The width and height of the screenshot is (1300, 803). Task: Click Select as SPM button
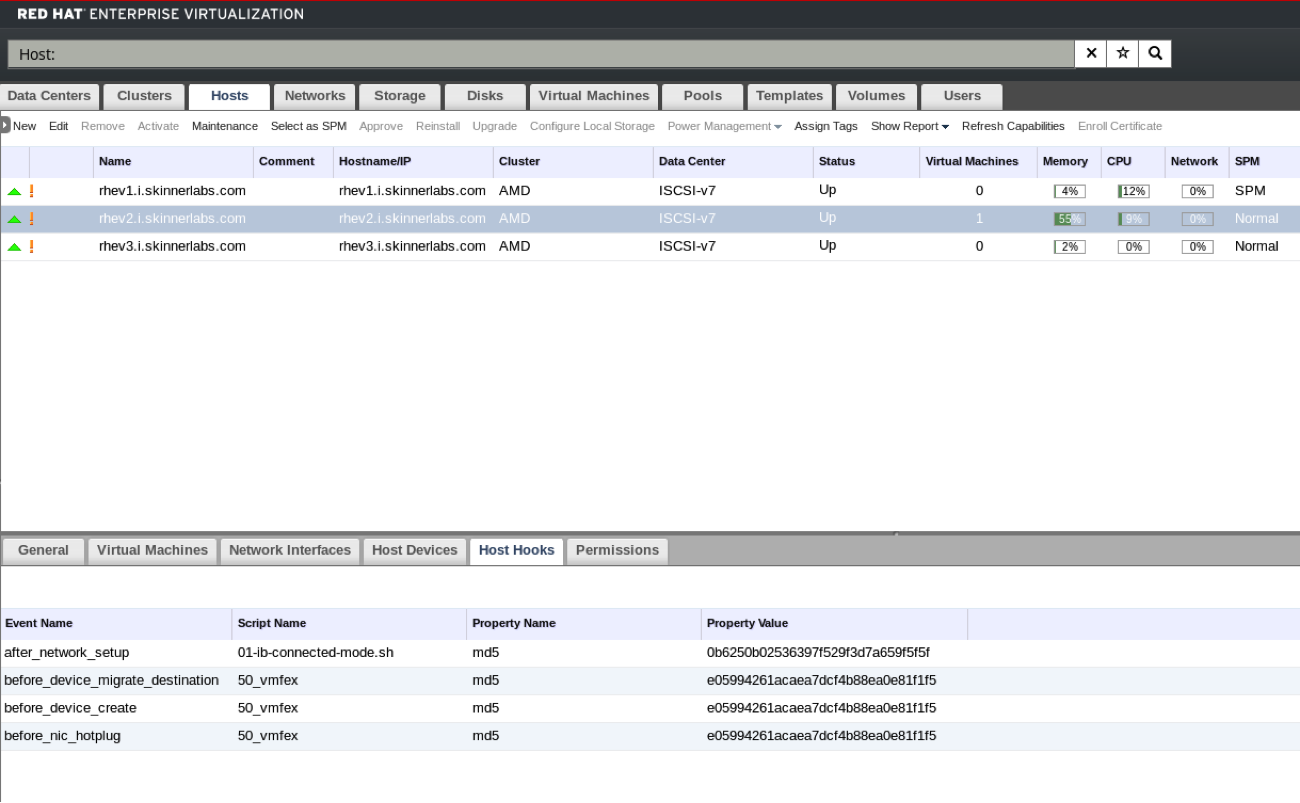(308, 126)
